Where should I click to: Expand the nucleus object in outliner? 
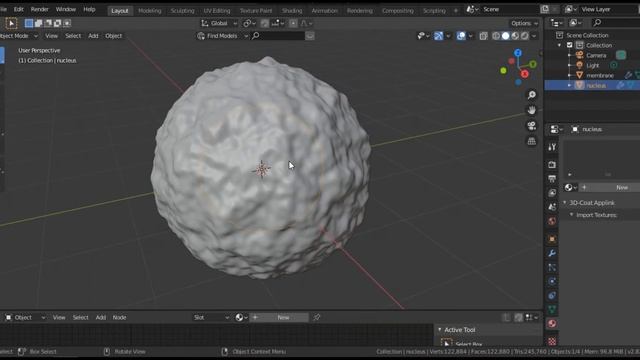click(569, 85)
